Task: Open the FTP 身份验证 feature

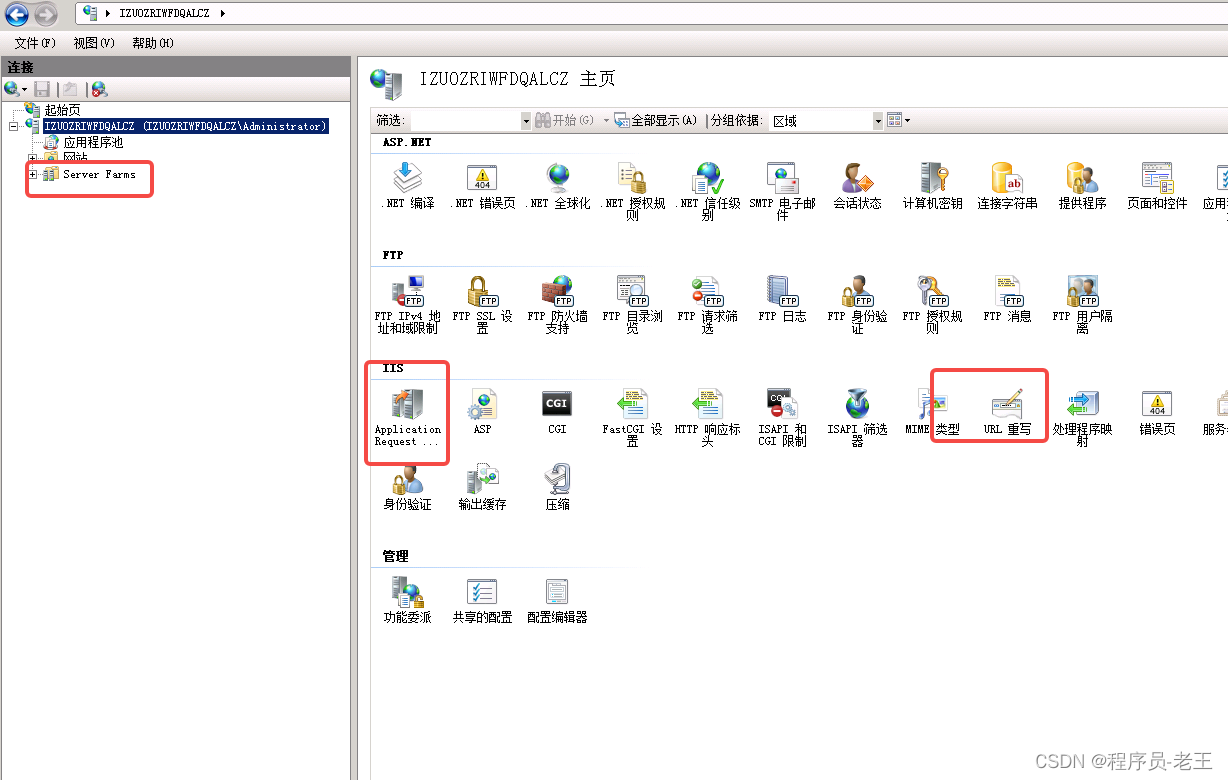Action: click(x=857, y=304)
